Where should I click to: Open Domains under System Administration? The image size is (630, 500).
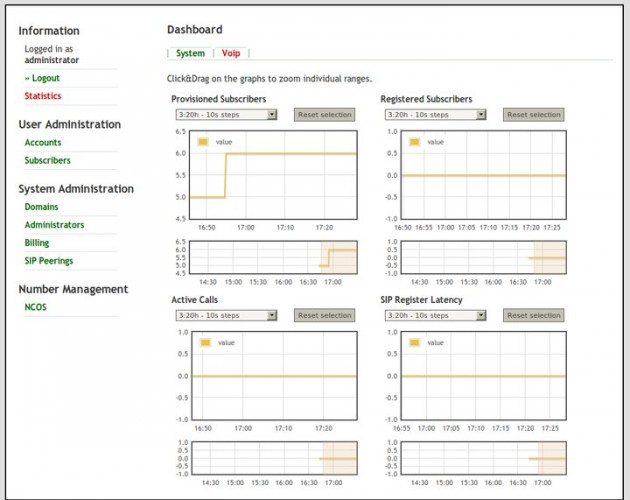(x=42, y=207)
